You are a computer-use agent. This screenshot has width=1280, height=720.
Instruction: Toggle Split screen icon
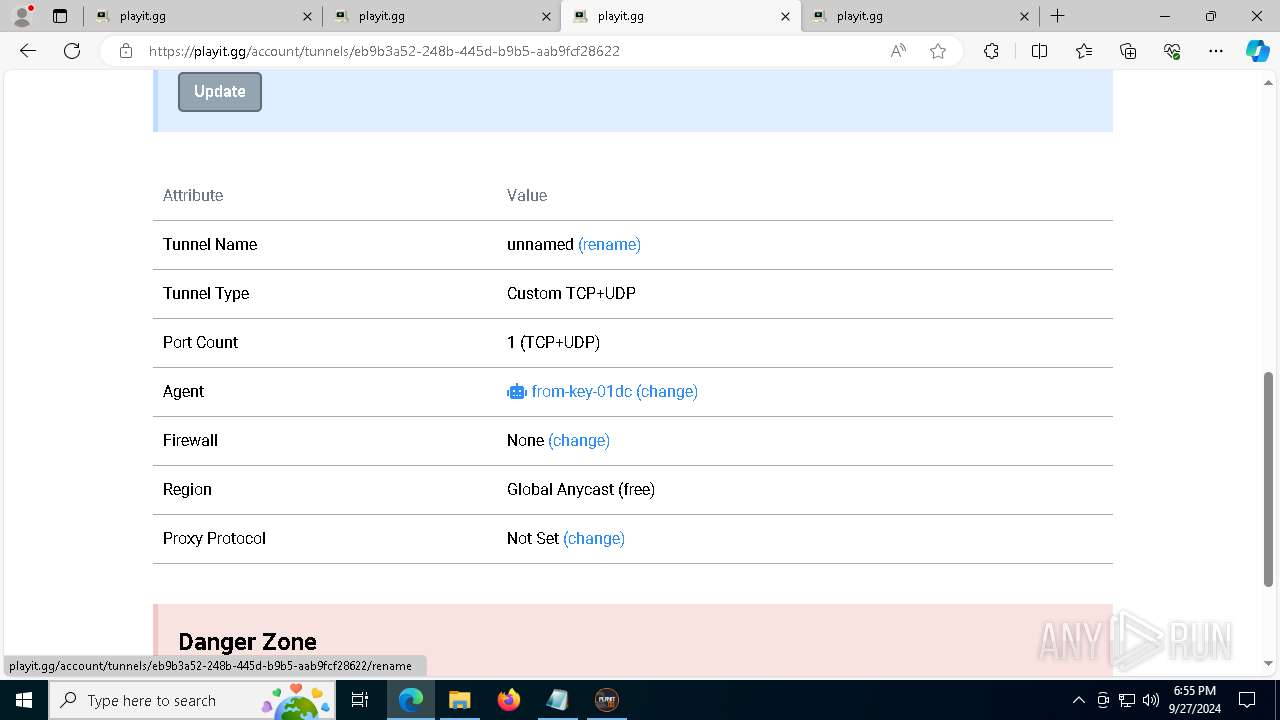(x=1039, y=51)
